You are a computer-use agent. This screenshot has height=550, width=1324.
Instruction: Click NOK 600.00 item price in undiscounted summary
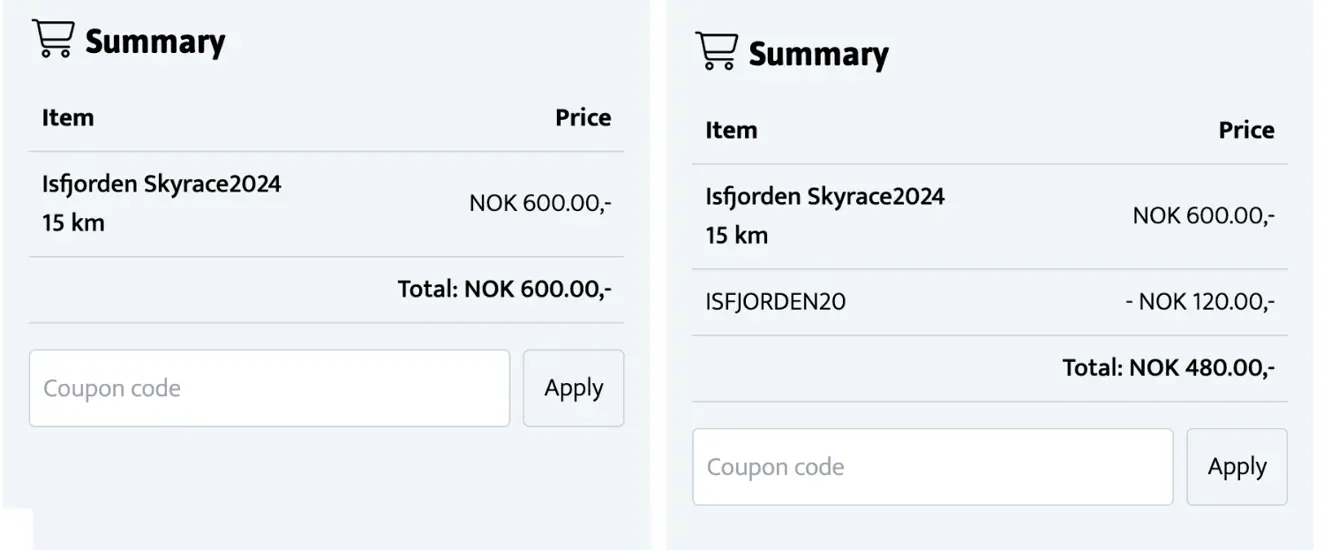(x=540, y=204)
